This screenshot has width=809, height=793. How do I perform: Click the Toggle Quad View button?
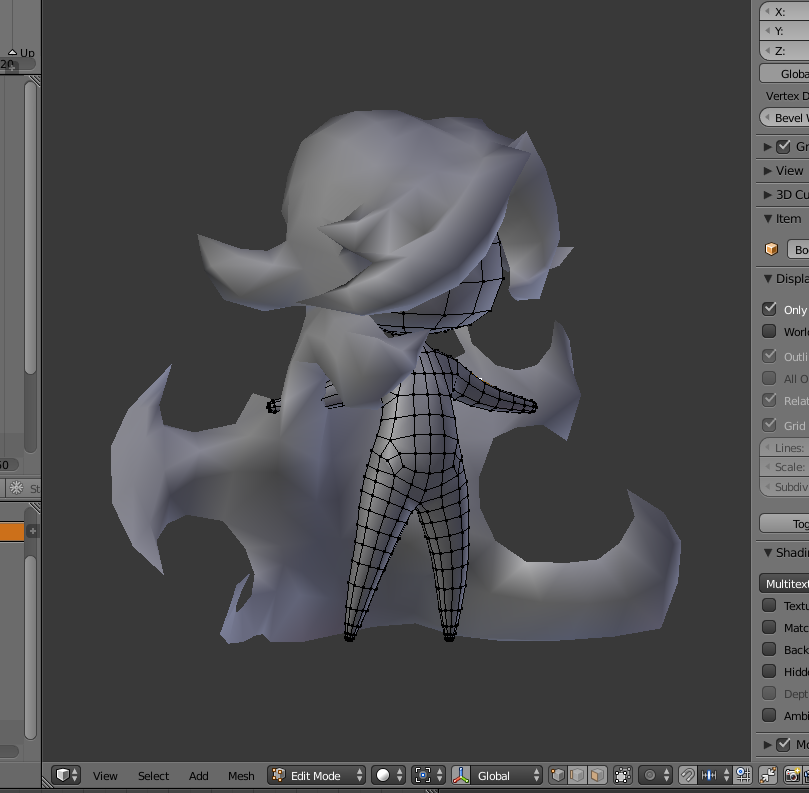click(784, 523)
